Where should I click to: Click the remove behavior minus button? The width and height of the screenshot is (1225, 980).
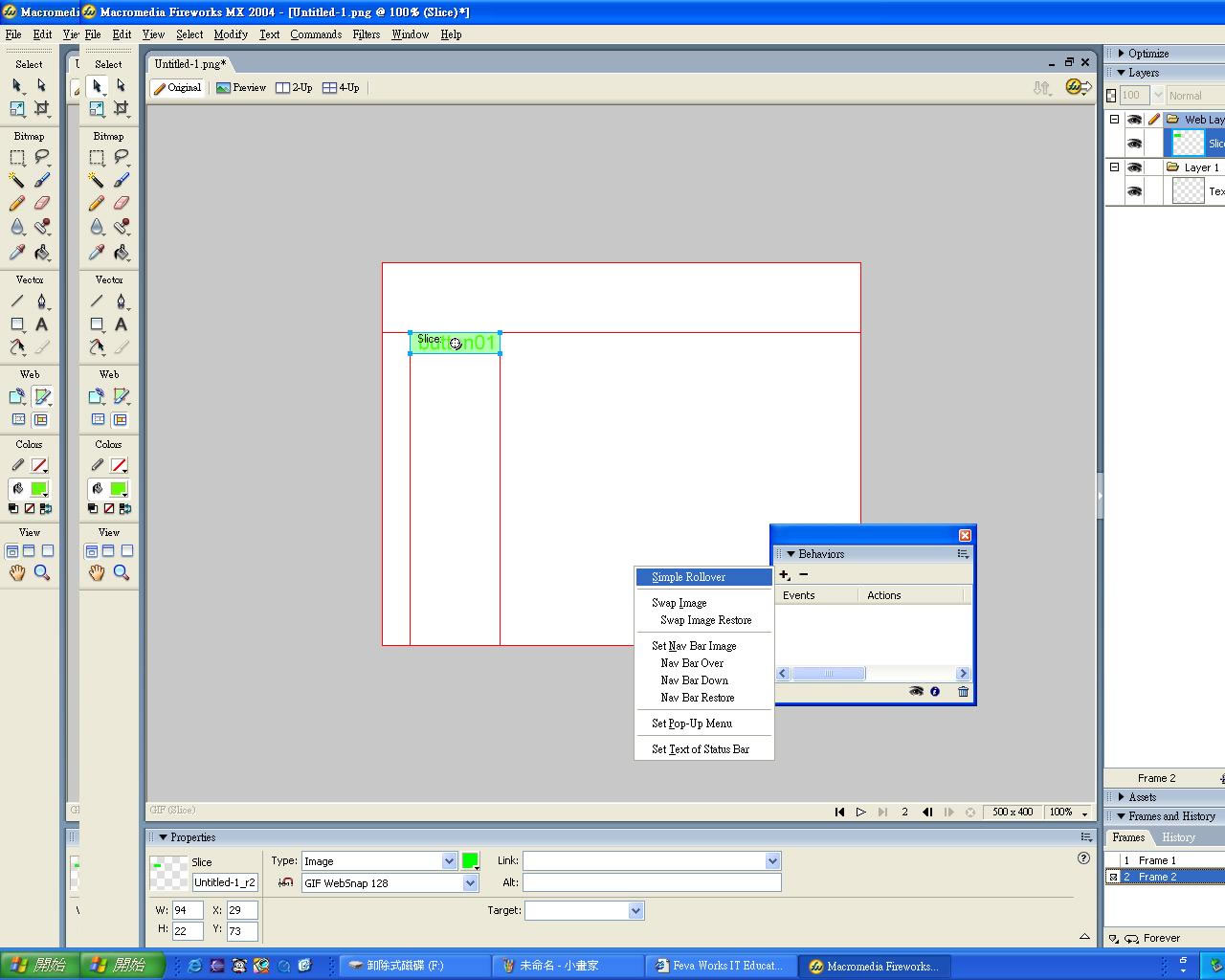click(x=804, y=575)
